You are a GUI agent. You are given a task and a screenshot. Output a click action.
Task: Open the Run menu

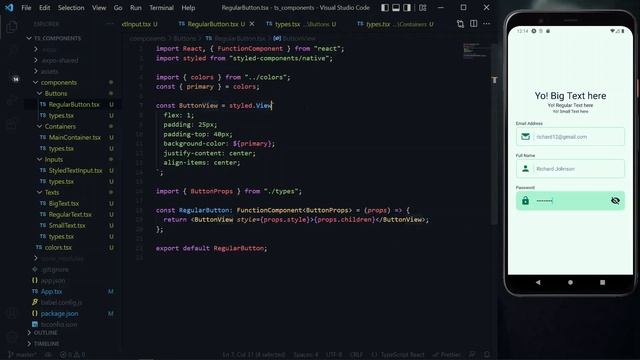[x=136, y=8]
